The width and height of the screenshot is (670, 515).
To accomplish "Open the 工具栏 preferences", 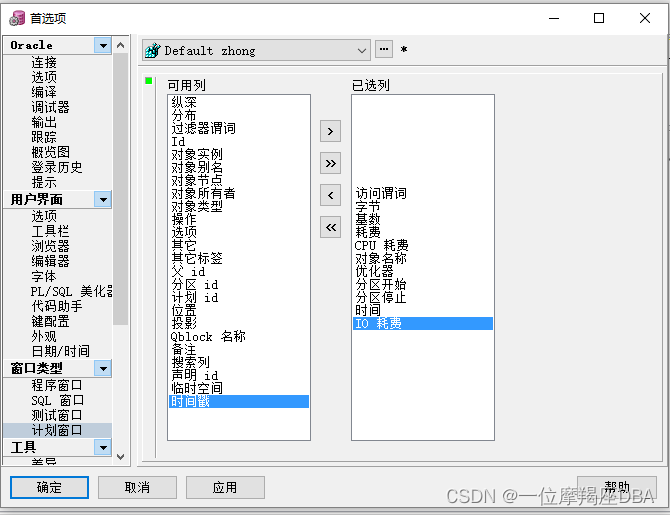I will tap(50, 231).
